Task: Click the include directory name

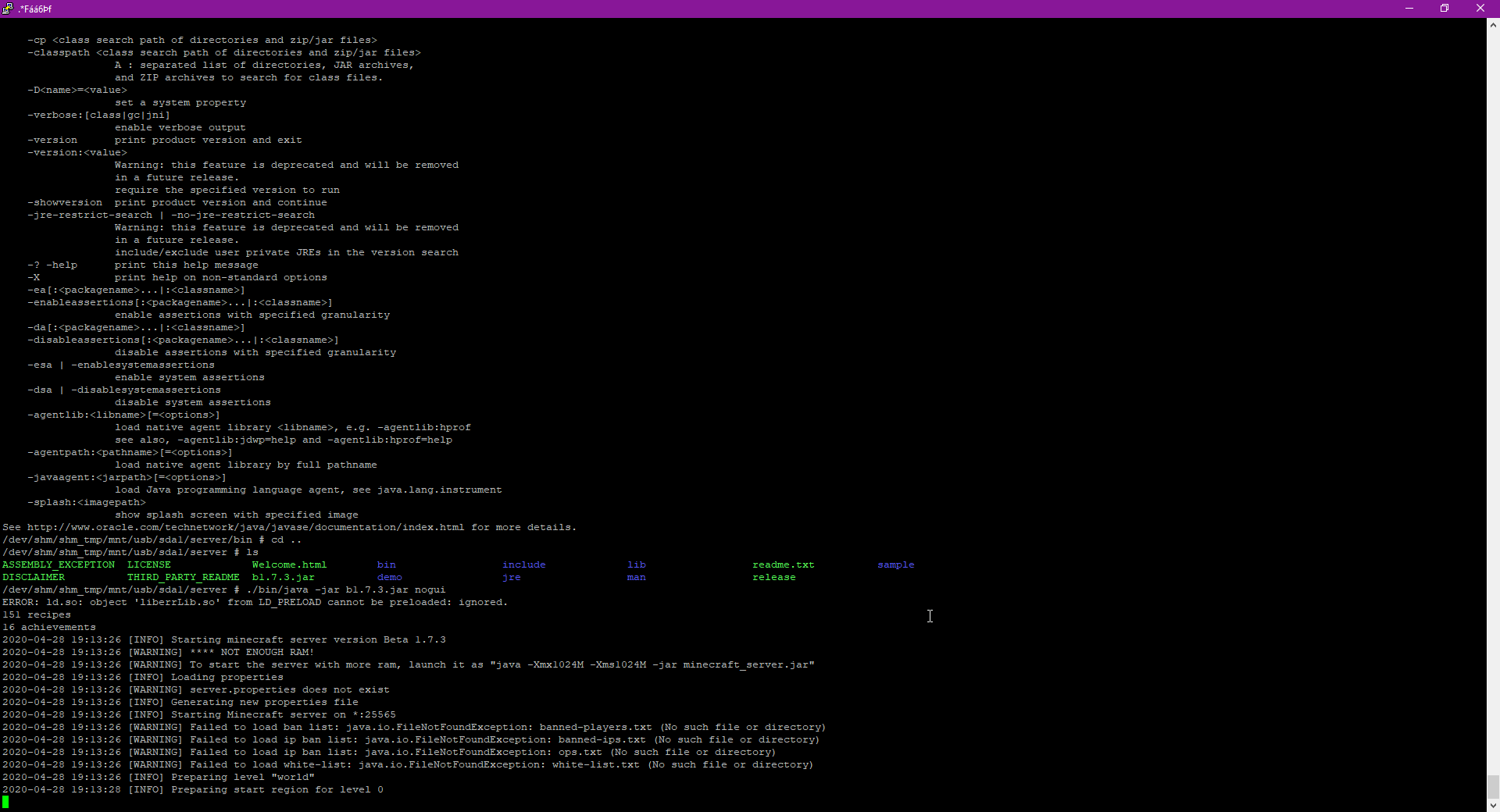Action: [524, 564]
